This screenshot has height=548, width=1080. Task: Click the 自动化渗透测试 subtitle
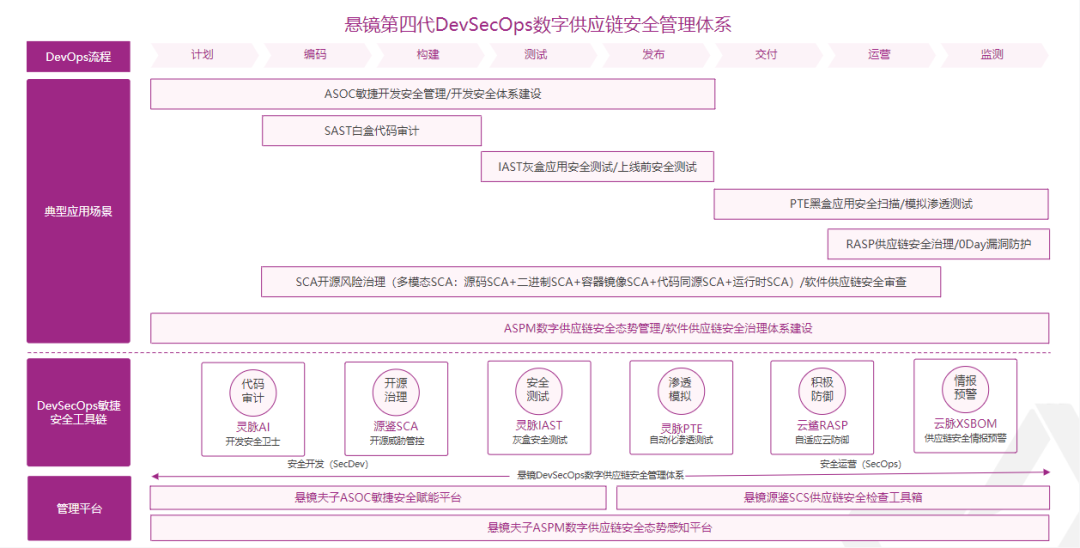click(681, 440)
